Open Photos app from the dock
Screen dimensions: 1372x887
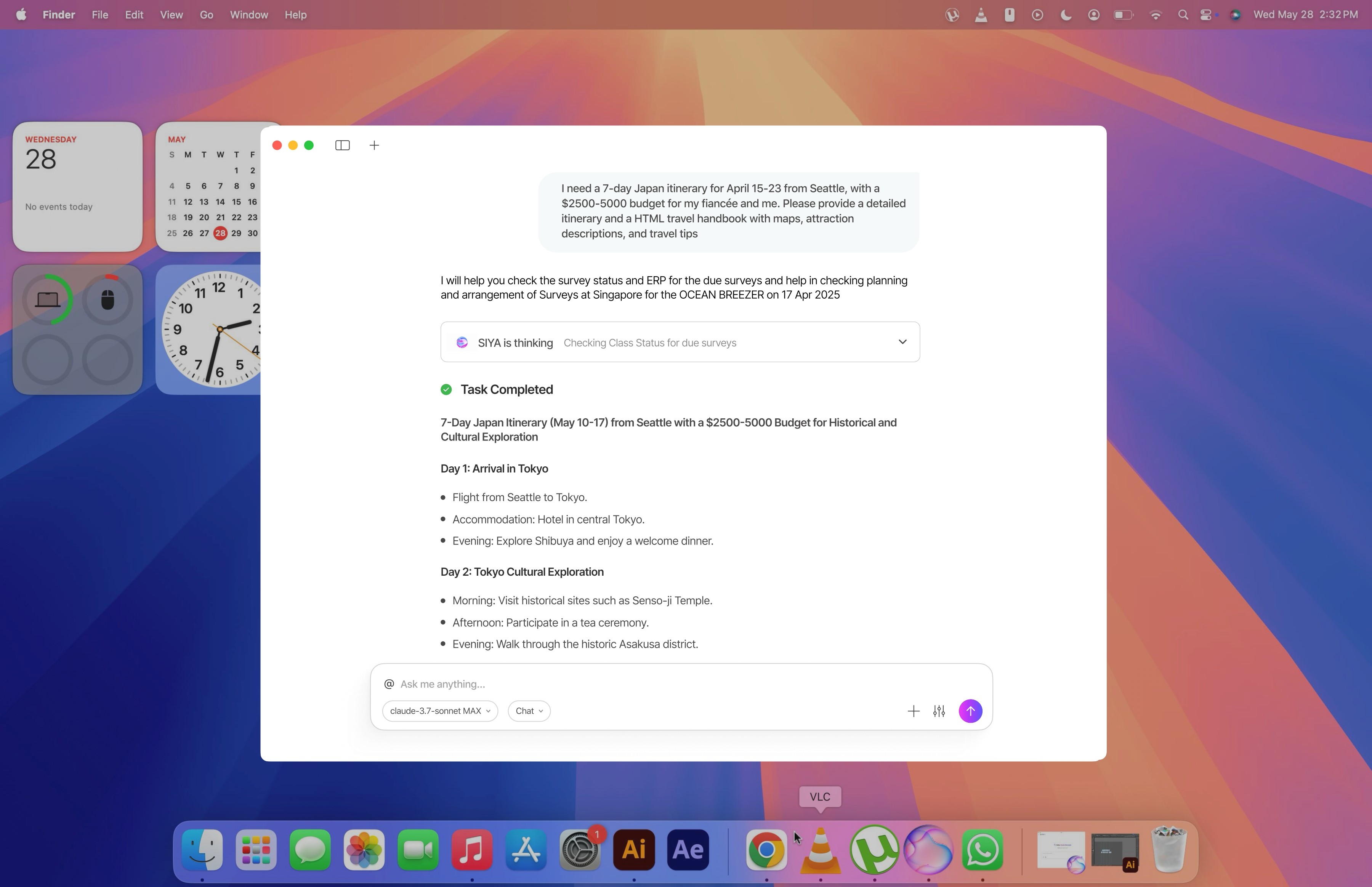[x=364, y=850]
